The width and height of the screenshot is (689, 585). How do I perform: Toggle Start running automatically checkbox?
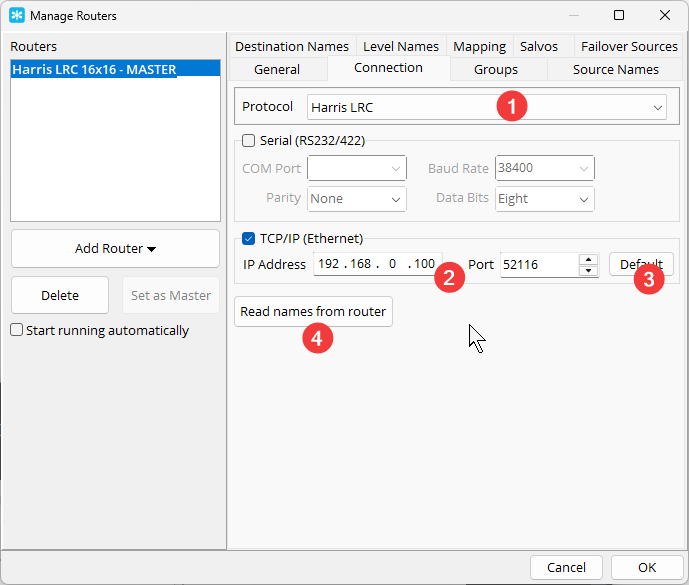click(16, 330)
